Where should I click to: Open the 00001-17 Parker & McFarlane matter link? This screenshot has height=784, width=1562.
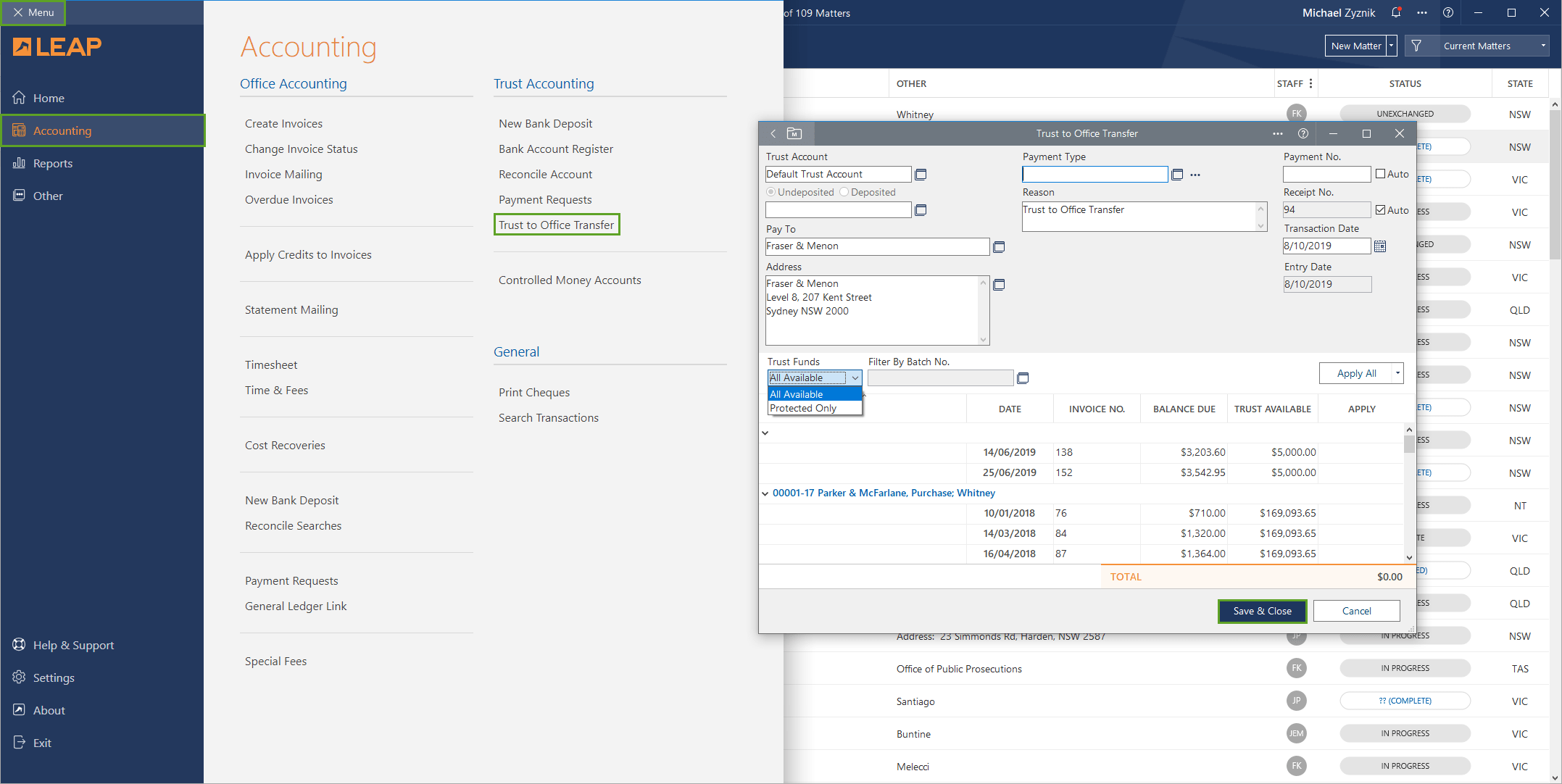pyautogui.click(x=884, y=493)
